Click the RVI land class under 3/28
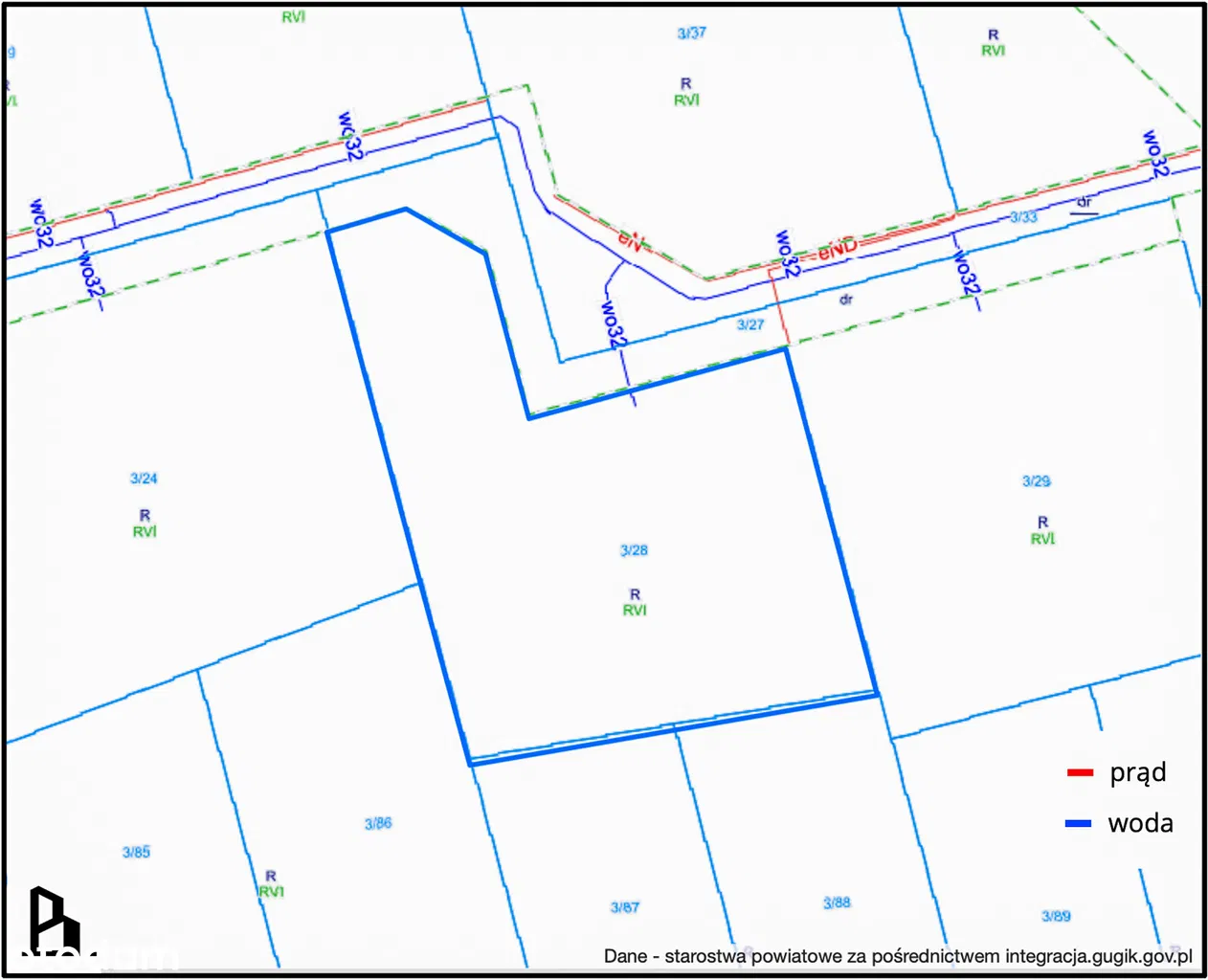 [x=635, y=610]
